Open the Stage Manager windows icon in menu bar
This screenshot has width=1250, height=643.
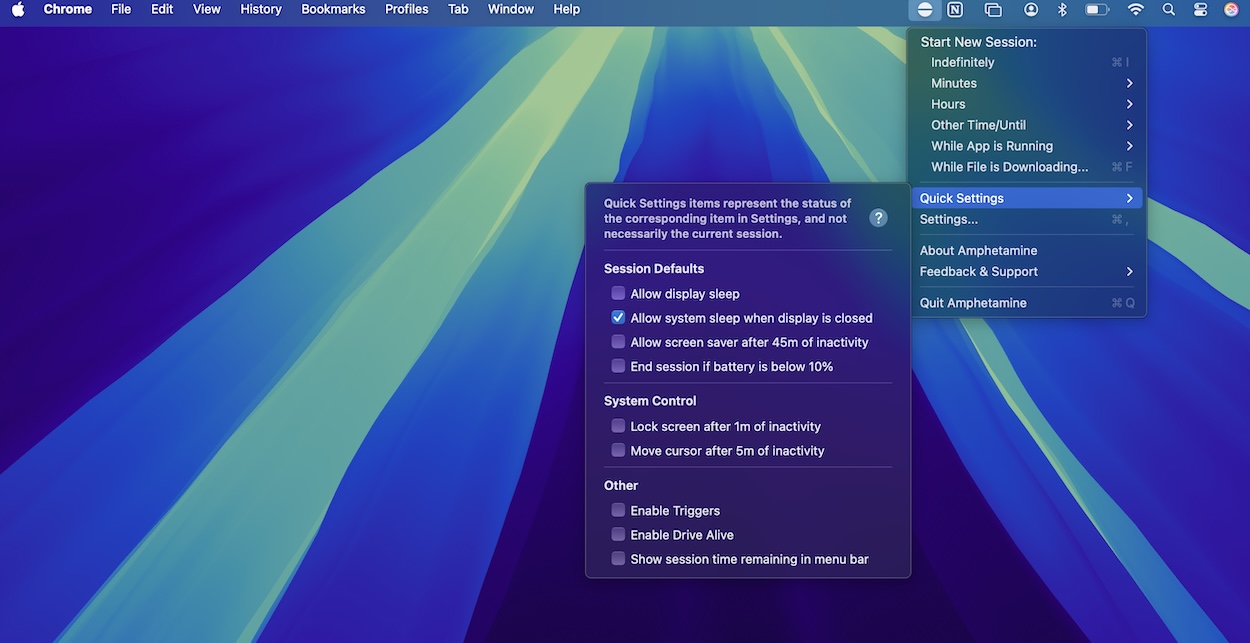coord(993,9)
